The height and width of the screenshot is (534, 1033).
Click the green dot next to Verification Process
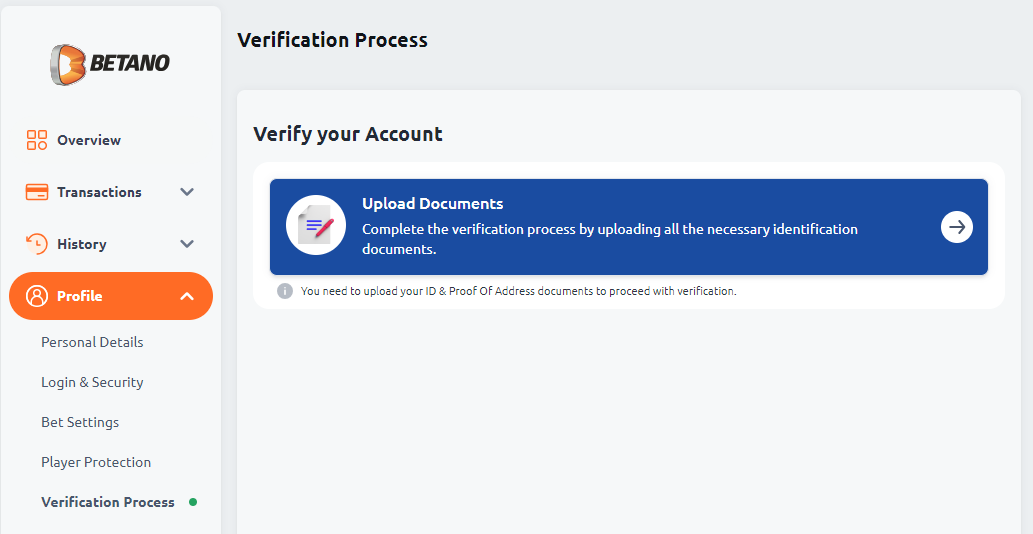(x=193, y=502)
